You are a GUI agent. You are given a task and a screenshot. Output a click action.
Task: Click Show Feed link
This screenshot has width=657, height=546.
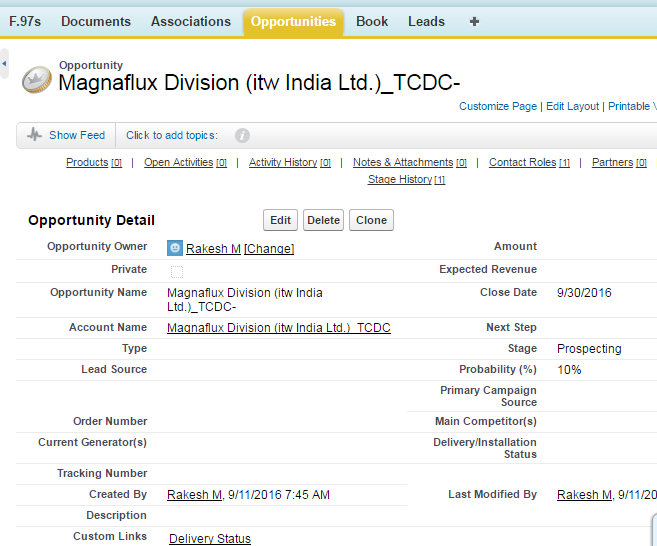[x=77, y=135]
